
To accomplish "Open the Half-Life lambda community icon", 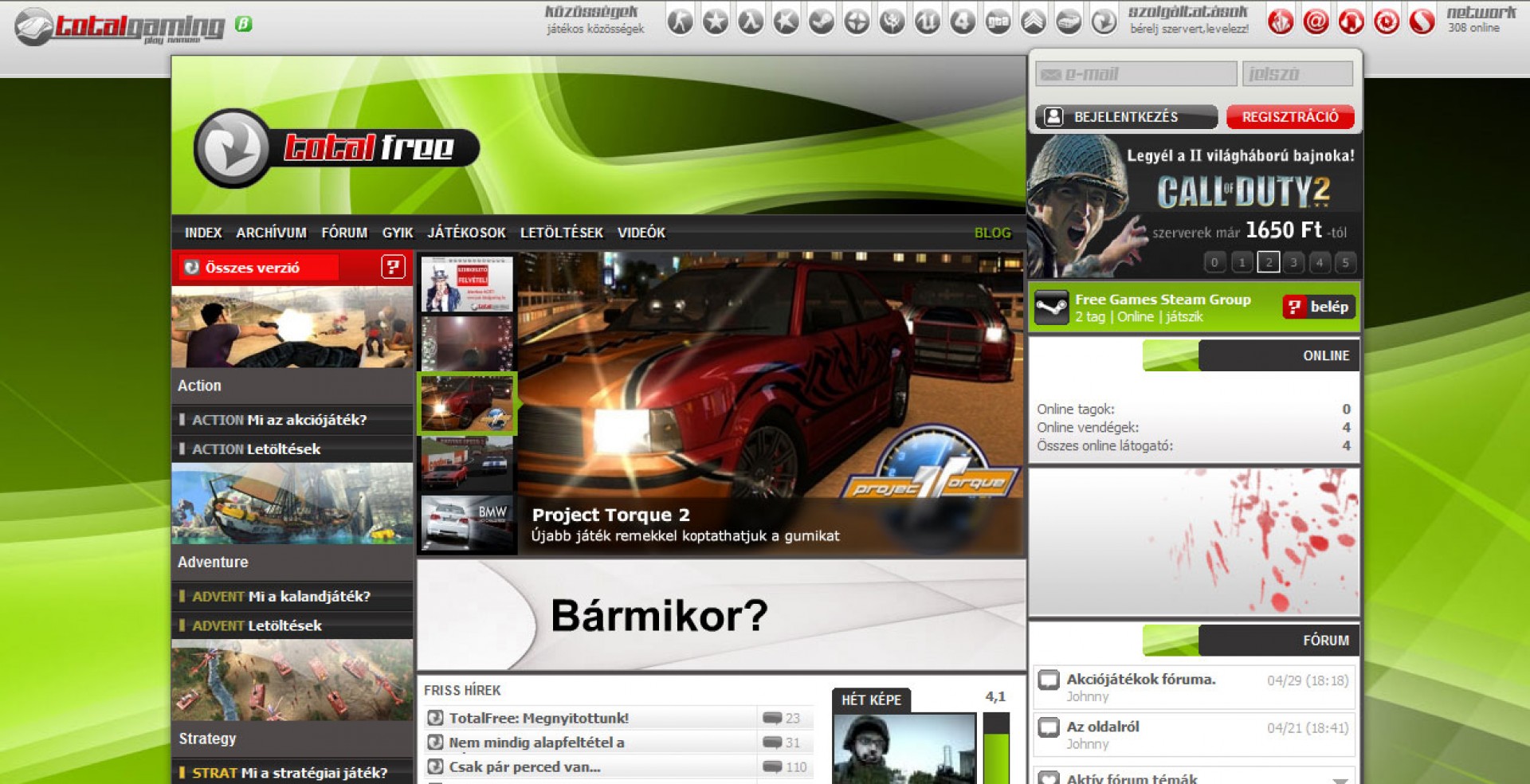I will (751, 22).
